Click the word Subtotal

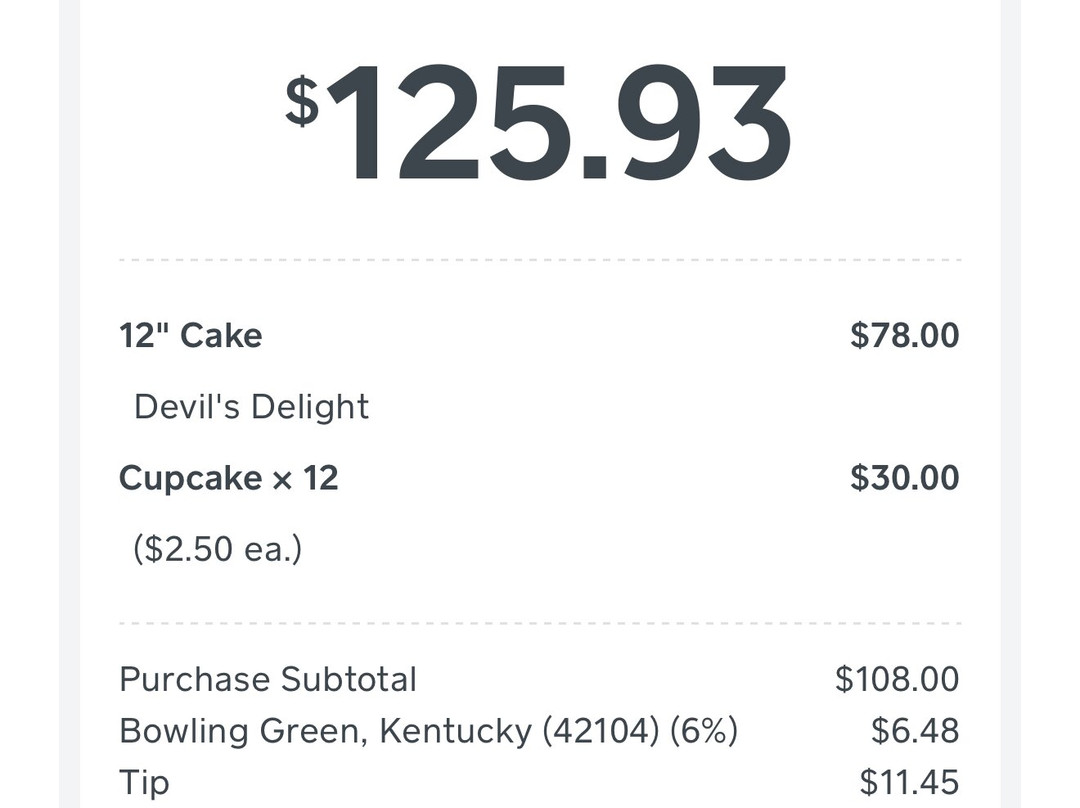click(349, 679)
